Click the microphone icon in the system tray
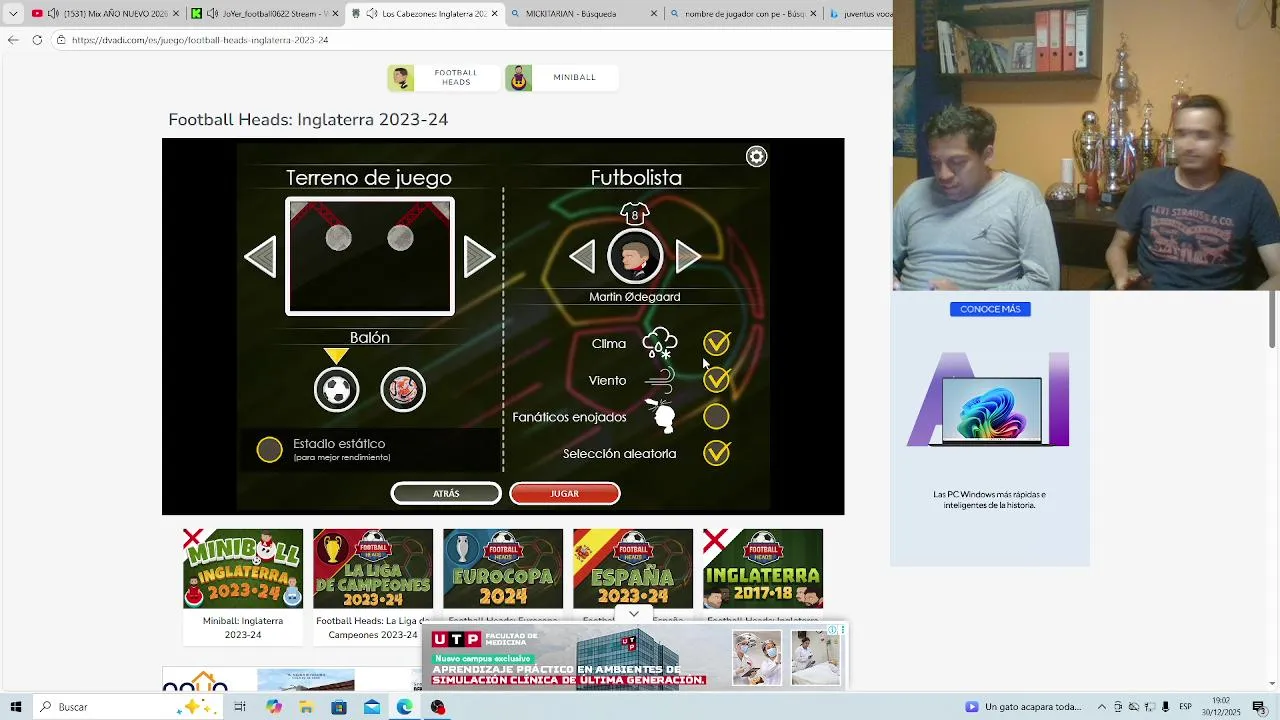 1165,707
